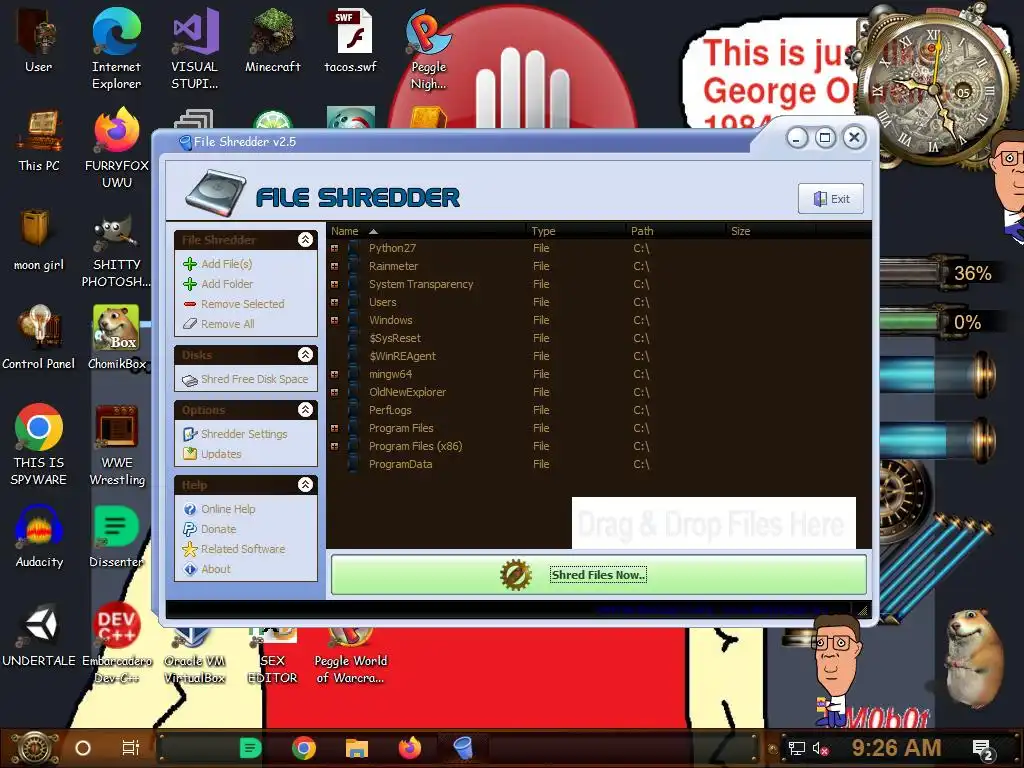Select the Program Files entry
Viewport: 1024px width, 768px height.
pos(401,428)
